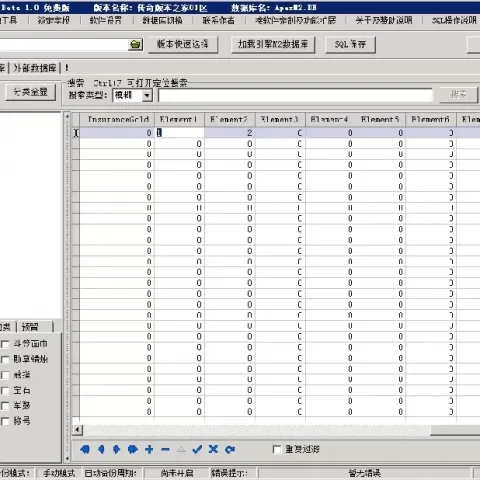Go to next record in navigator
Screen dimensions: 480x480
tap(116, 449)
